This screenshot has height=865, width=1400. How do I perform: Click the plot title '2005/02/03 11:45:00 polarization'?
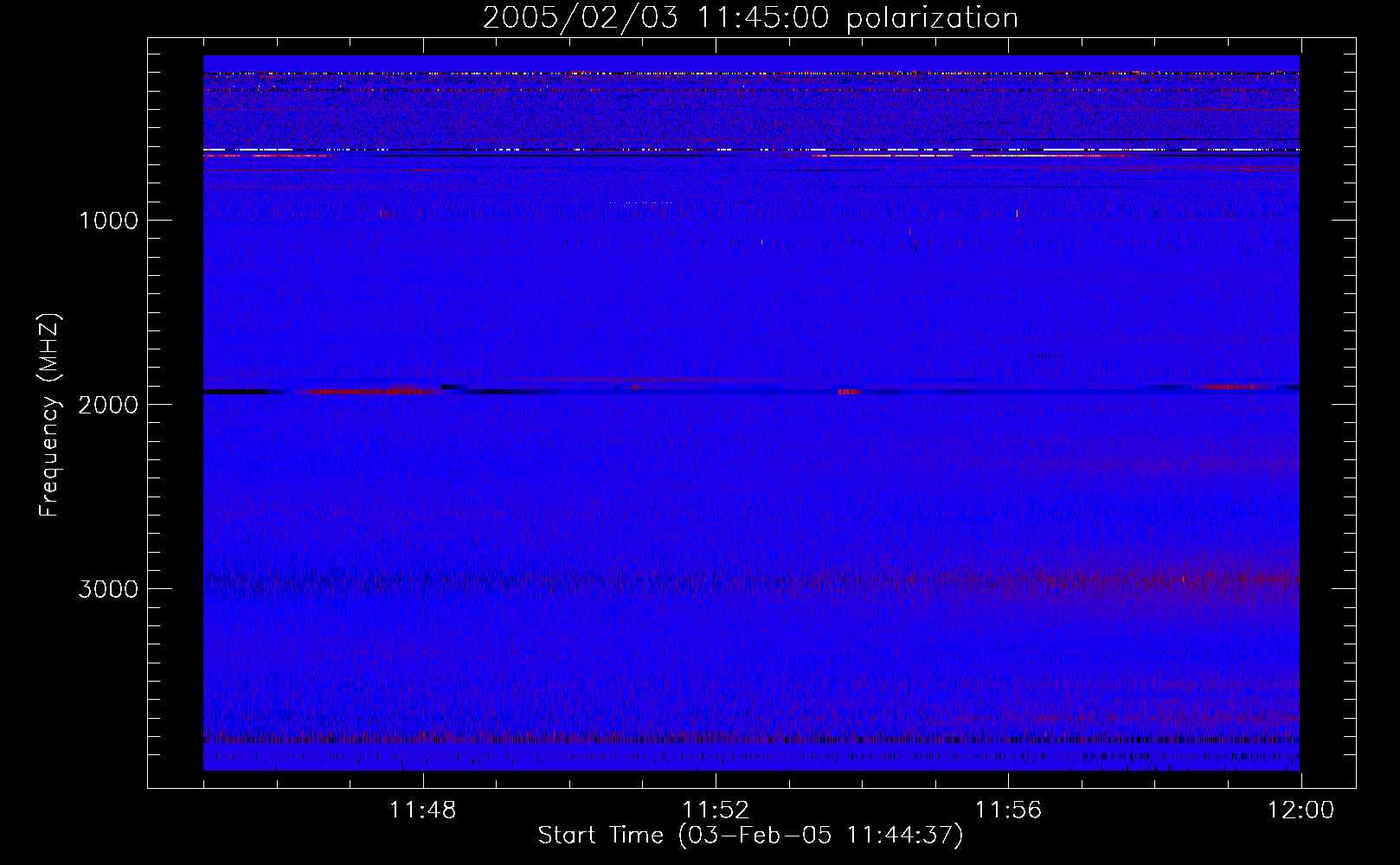pyautogui.click(x=750, y=18)
